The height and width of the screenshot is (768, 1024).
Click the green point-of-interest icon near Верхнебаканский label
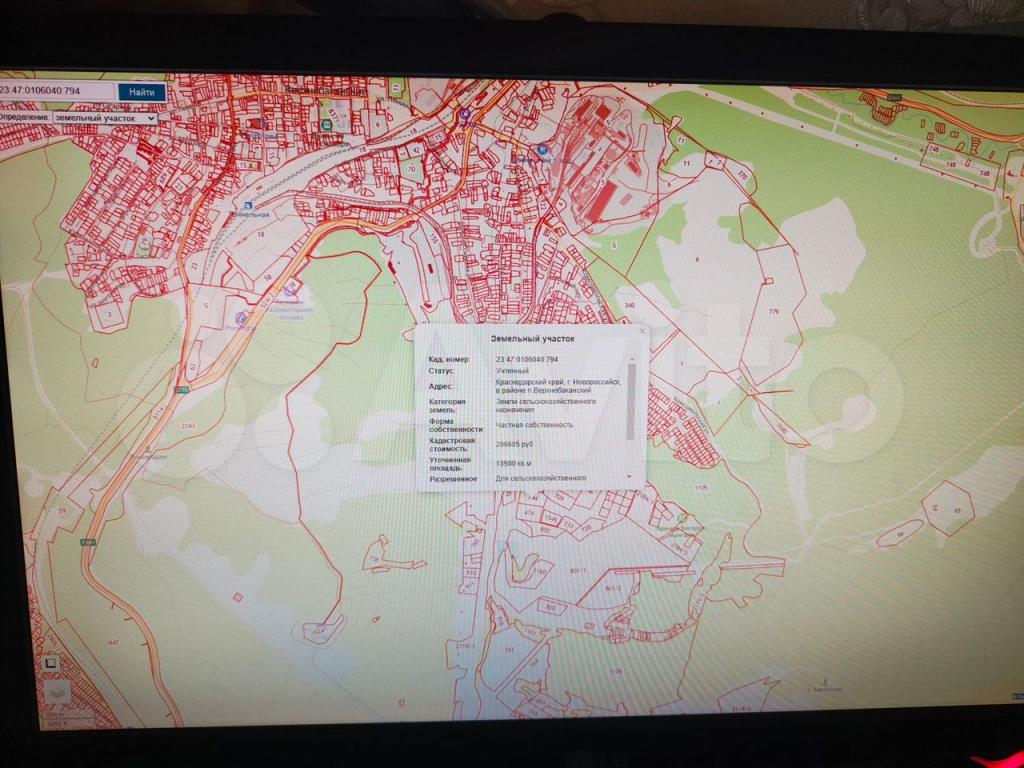click(325, 126)
